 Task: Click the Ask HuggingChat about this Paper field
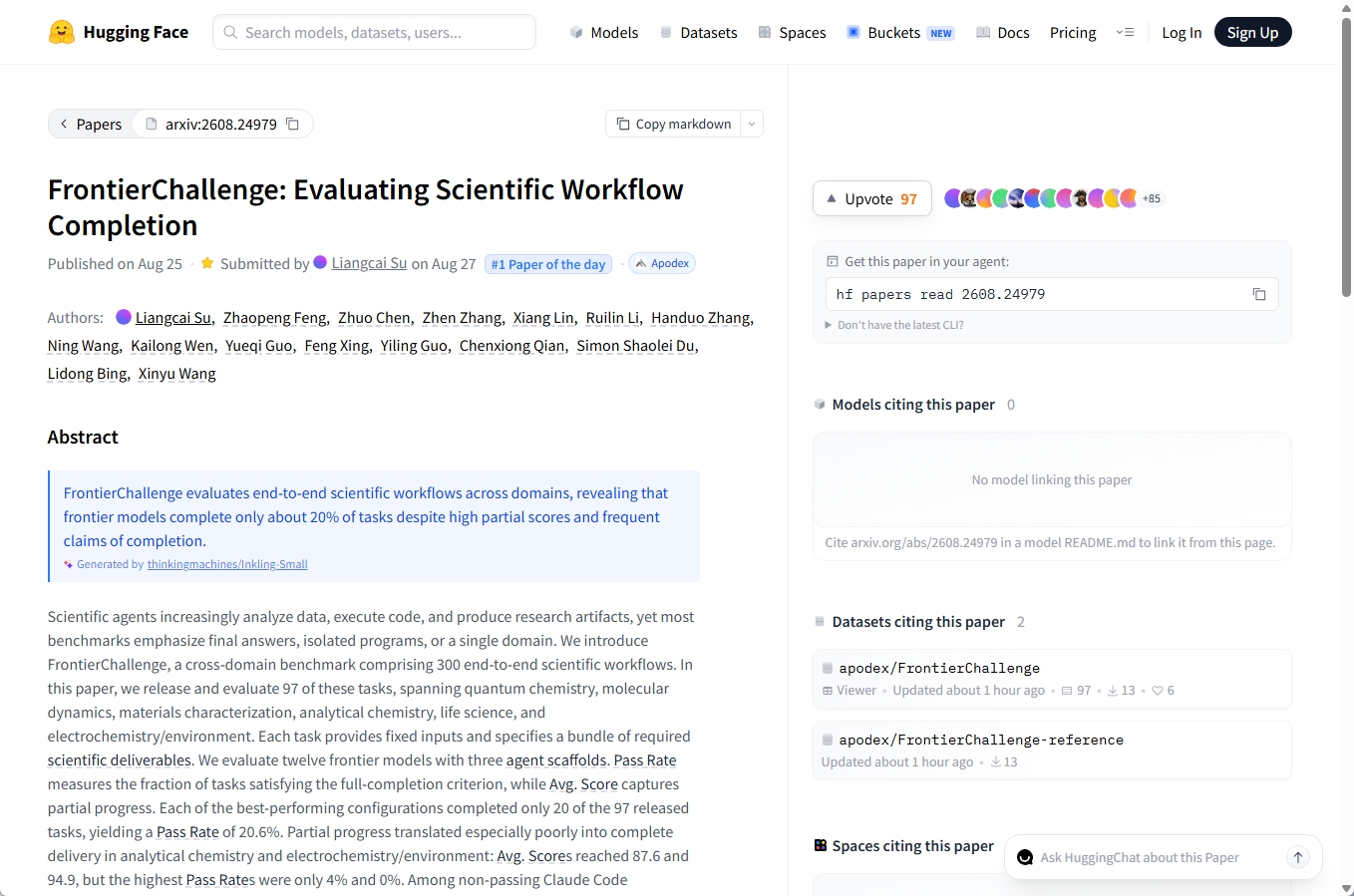[x=1140, y=857]
